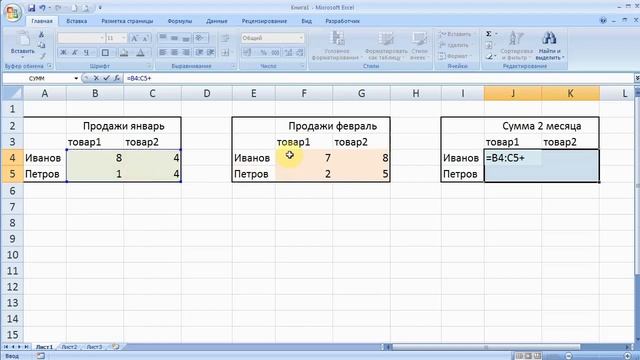
Task: Open Find and Select (Найти и выделить)
Action: [x=549, y=46]
